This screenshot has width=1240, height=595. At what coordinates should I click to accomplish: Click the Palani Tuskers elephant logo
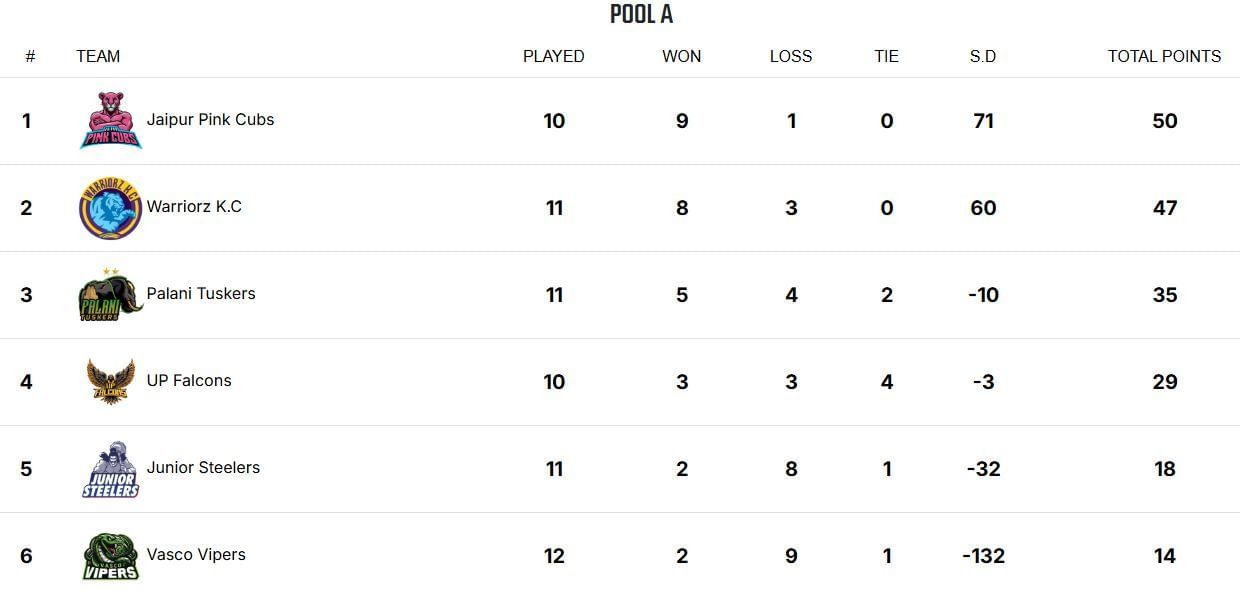(x=110, y=295)
